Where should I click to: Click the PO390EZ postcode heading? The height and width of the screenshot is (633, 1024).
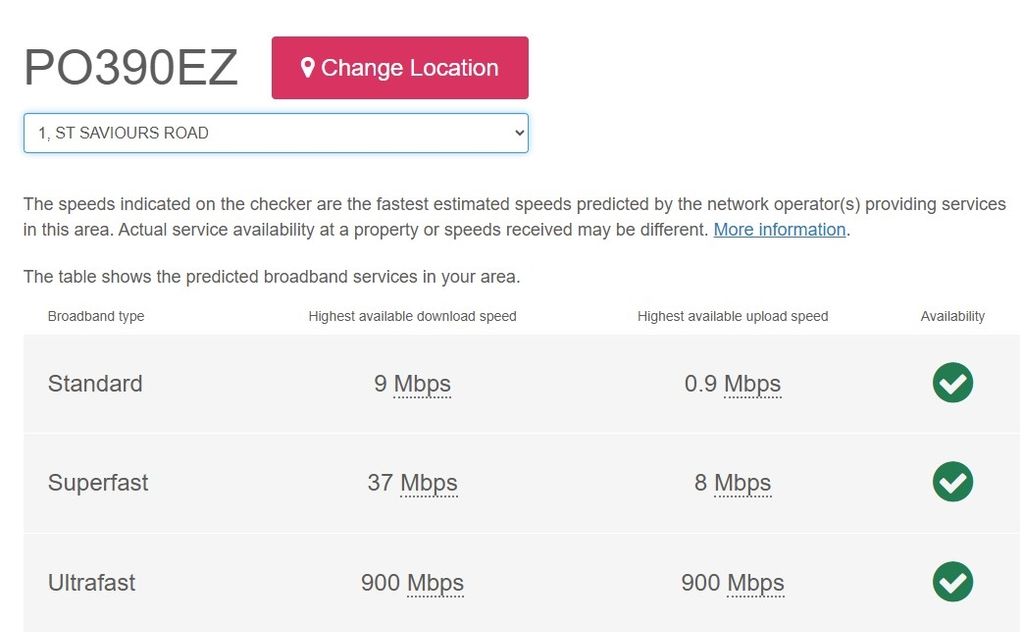click(x=131, y=68)
